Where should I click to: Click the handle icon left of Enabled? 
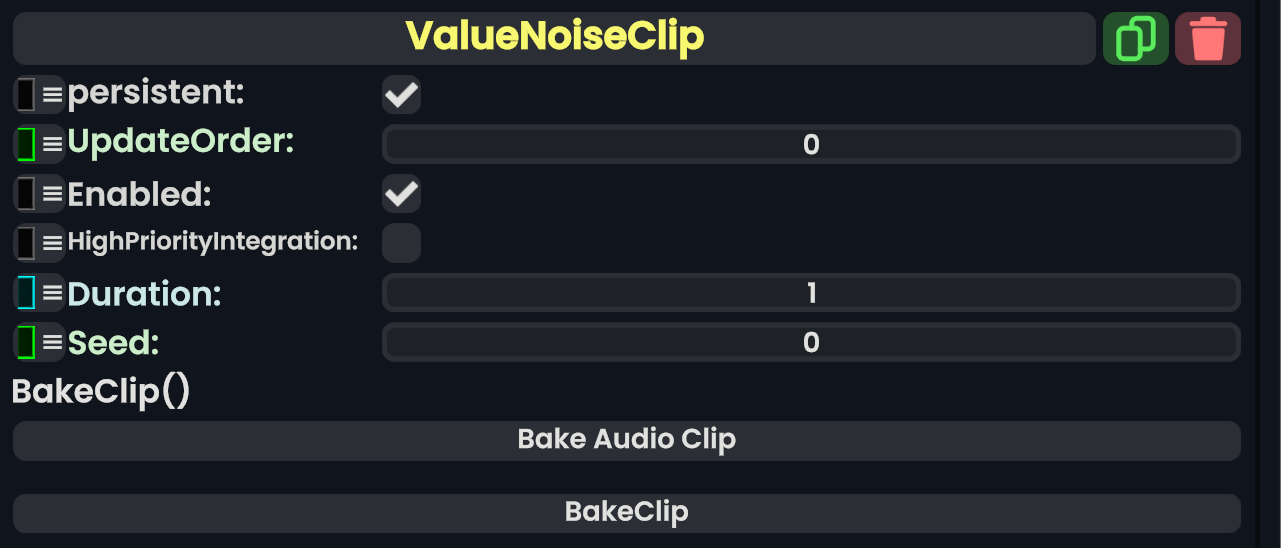39,193
